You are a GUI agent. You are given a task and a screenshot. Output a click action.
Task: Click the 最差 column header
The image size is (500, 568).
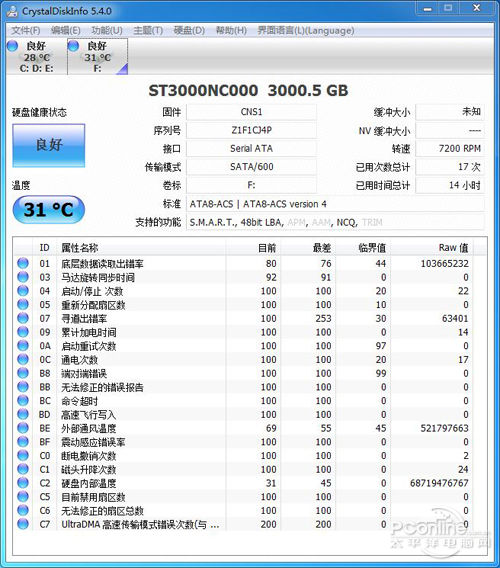pyautogui.click(x=308, y=248)
